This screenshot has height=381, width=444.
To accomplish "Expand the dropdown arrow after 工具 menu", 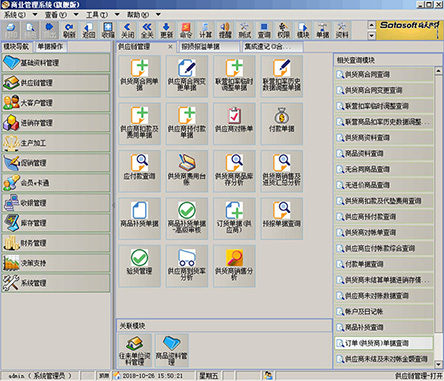I will [x=117, y=15].
